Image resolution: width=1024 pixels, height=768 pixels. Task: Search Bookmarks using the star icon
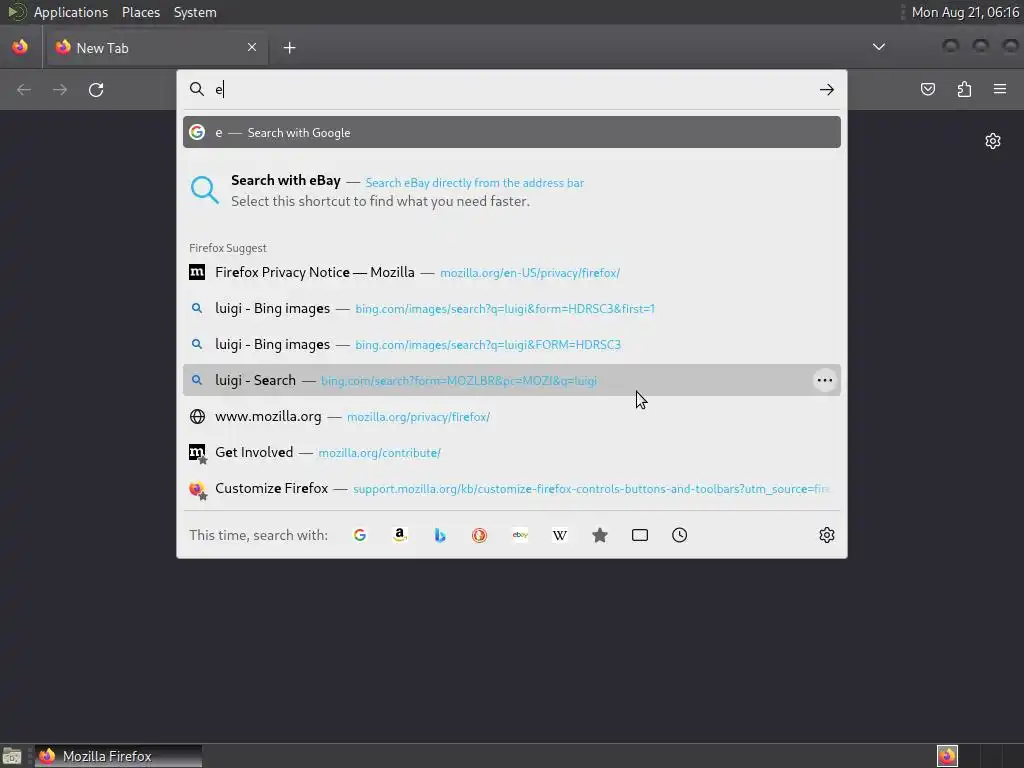click(x=600, y=535)
